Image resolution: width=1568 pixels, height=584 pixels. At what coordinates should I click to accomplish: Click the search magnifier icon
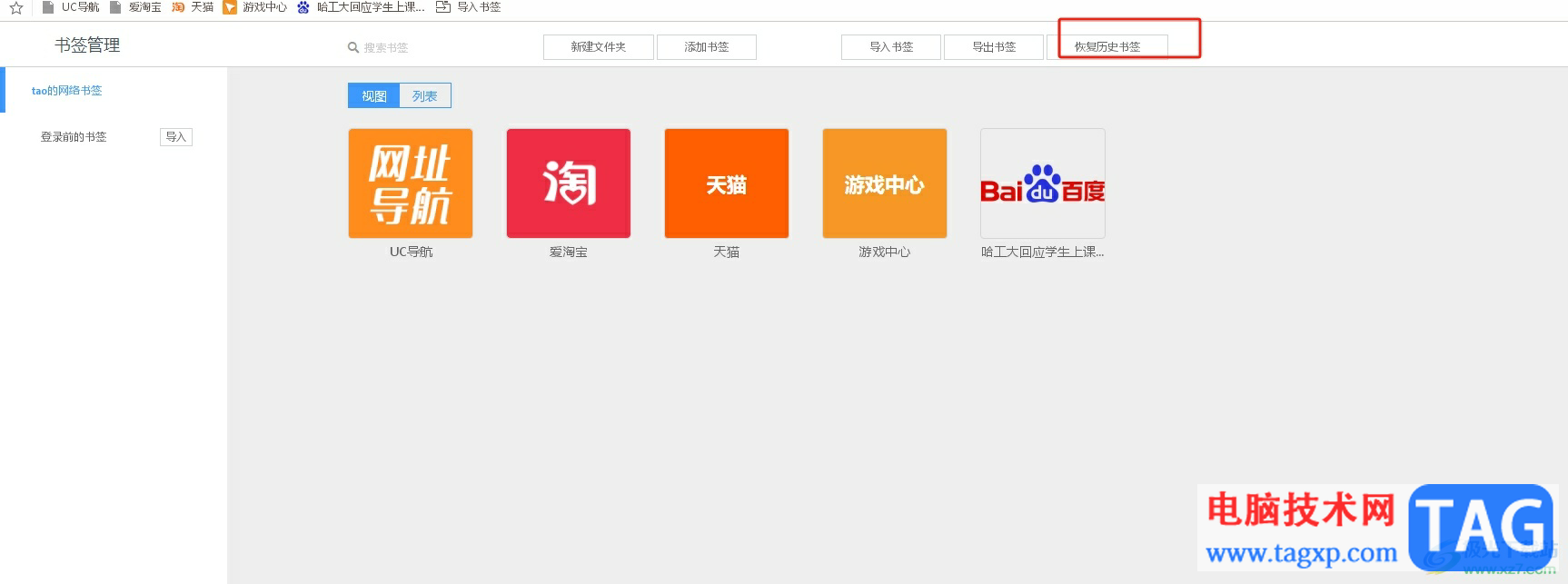click(353, 47)
